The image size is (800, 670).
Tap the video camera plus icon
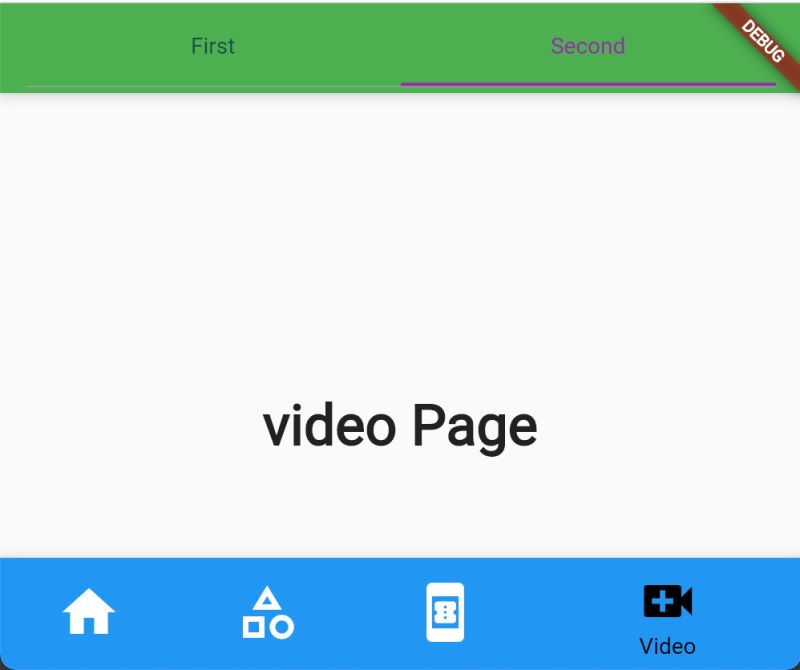tap(667, 601)
